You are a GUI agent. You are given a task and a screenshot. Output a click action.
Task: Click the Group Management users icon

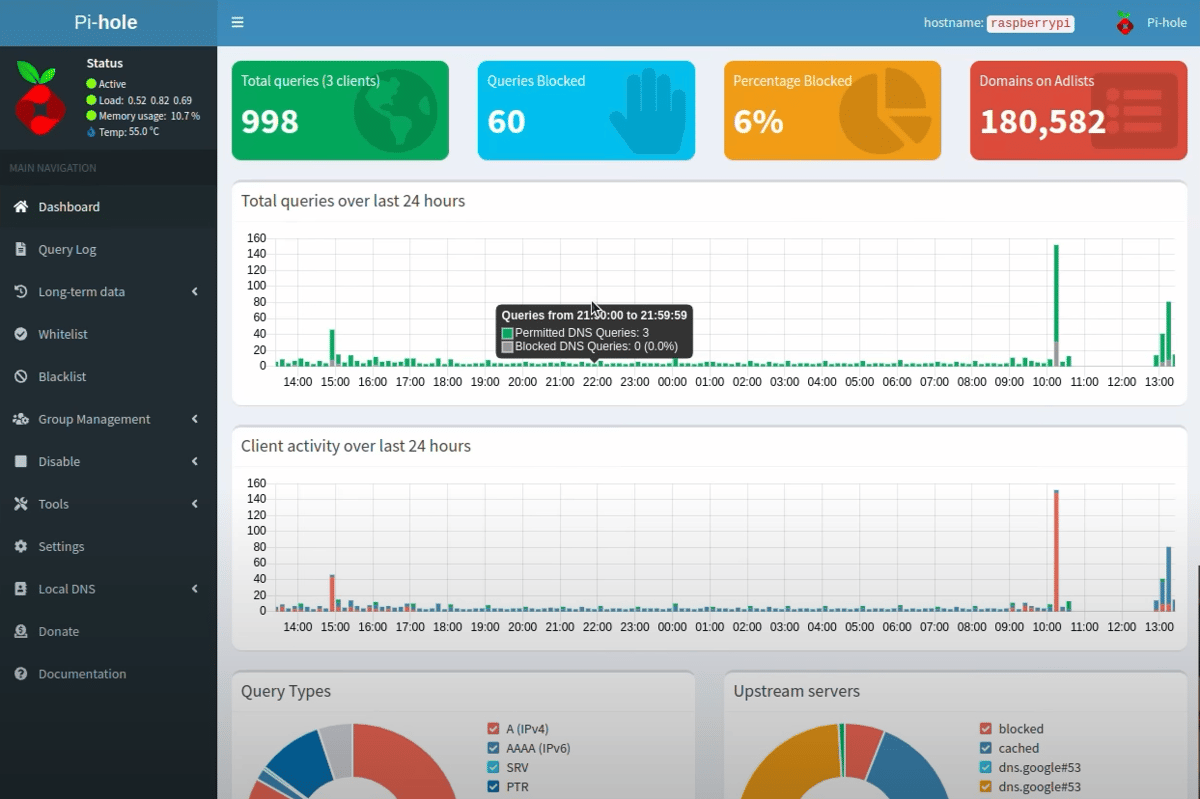click(20, 419)
